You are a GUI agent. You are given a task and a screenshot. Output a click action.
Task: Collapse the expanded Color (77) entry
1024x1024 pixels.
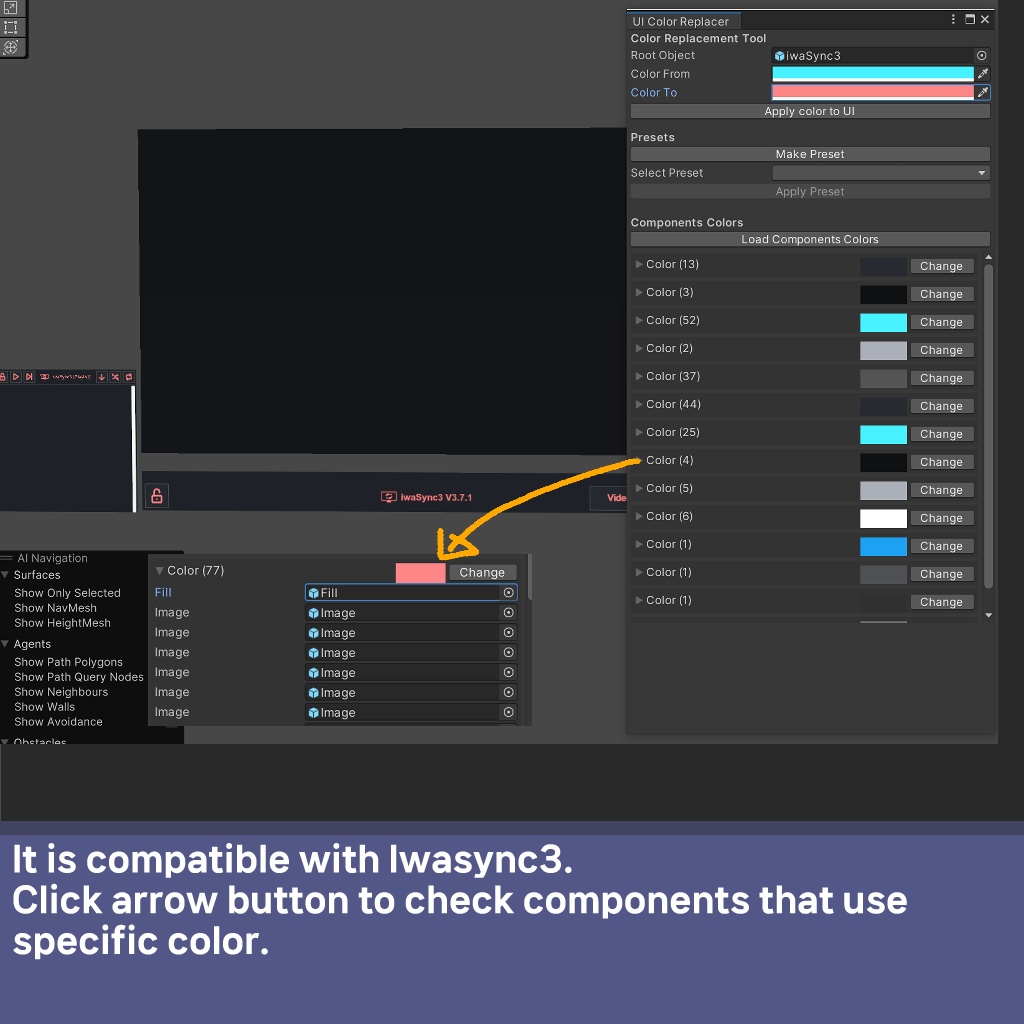[158, 570]
